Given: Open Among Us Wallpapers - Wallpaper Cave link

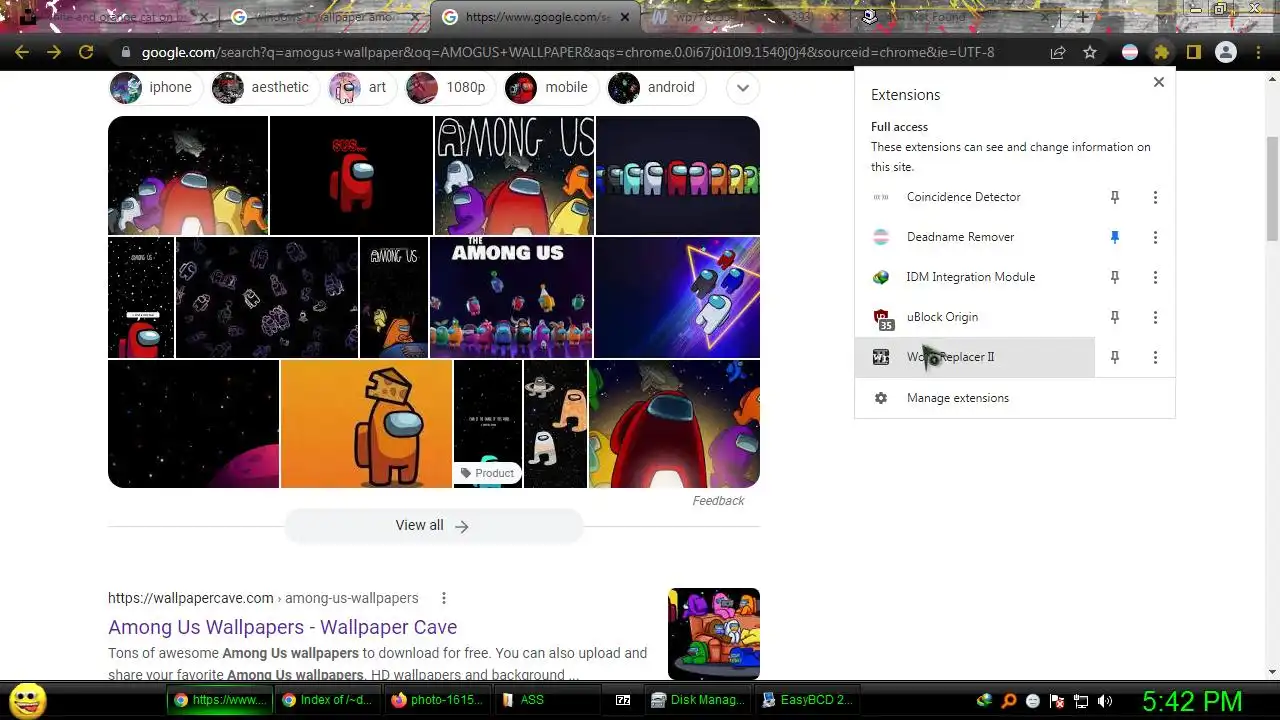Looking at the screenshot, I should pyautogui.click(x=282, y=627).
